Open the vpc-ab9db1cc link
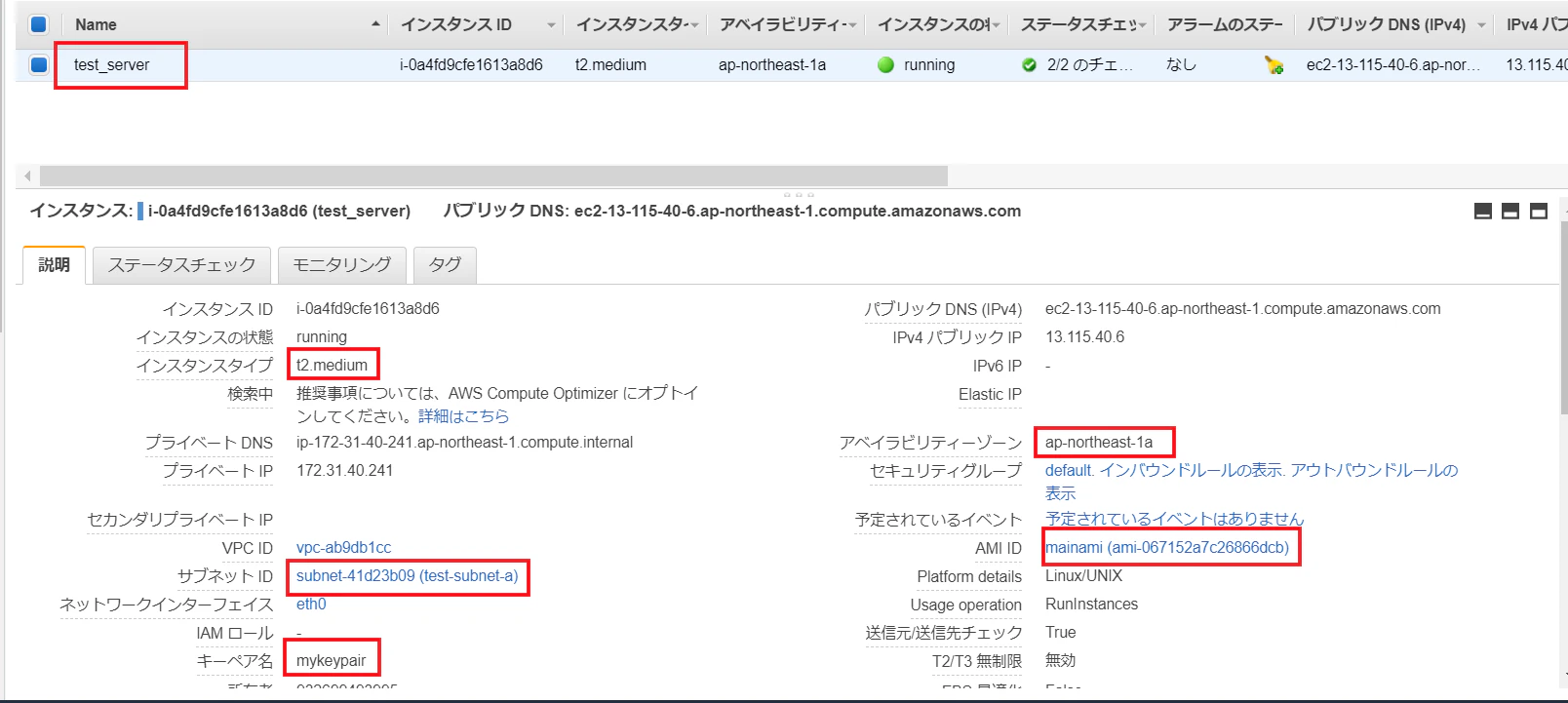 (343, 548)
